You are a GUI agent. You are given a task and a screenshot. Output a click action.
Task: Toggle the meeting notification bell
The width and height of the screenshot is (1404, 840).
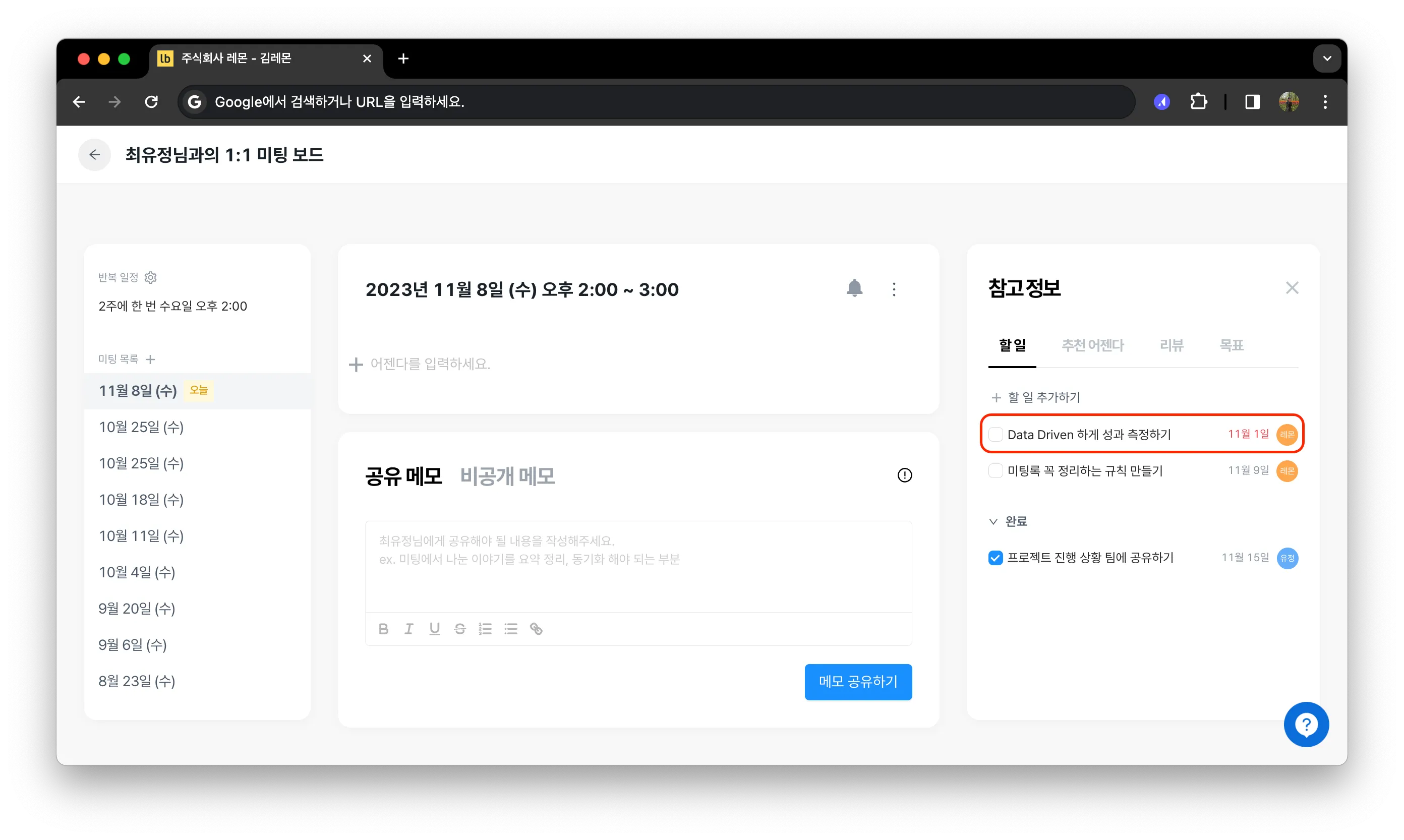(x=854, y=289)
